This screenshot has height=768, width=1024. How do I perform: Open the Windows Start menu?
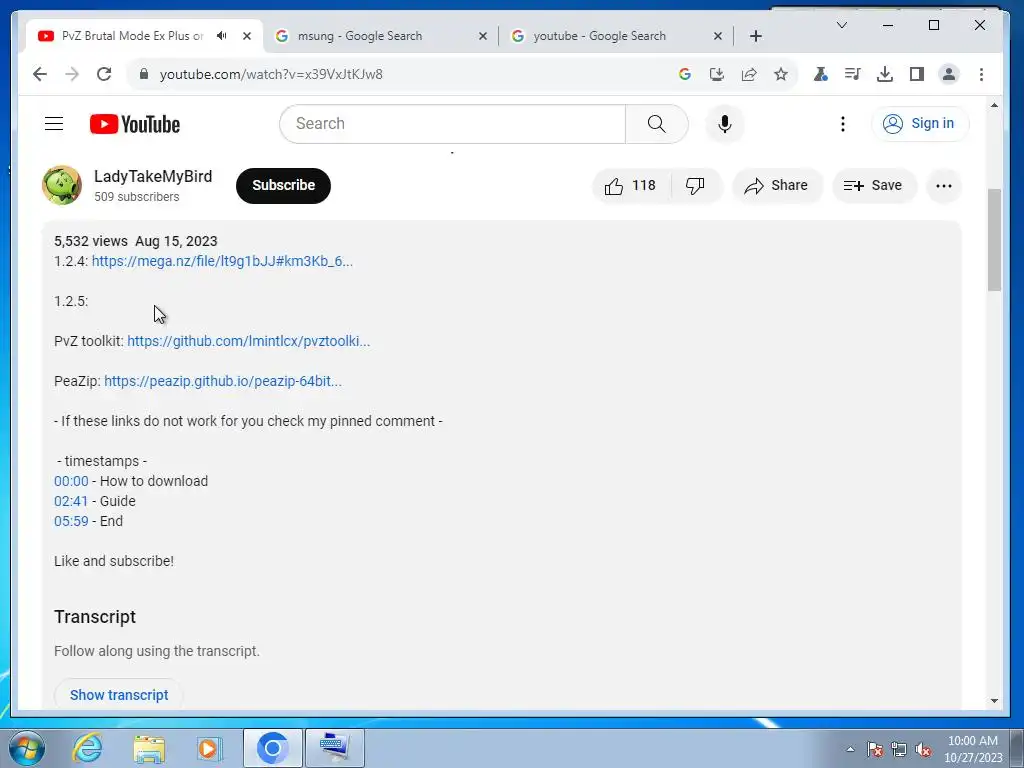27,748
